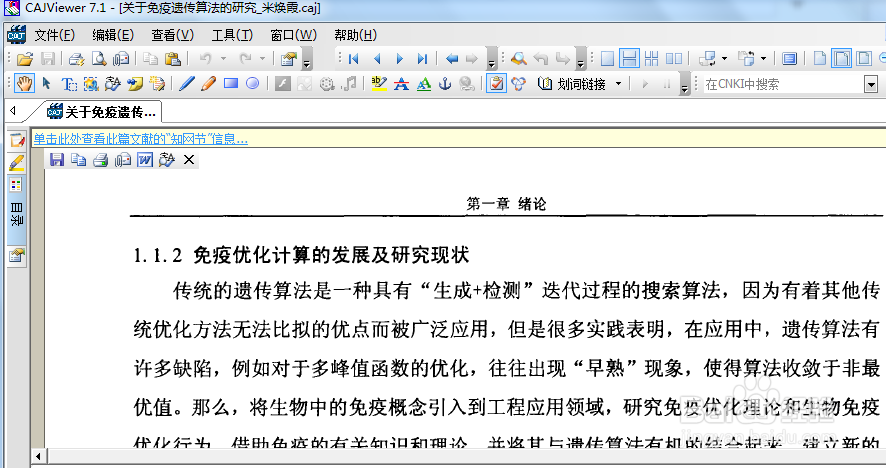Click the text recognition OCR tool
The image size is (886, 468).
coord(113,84)
